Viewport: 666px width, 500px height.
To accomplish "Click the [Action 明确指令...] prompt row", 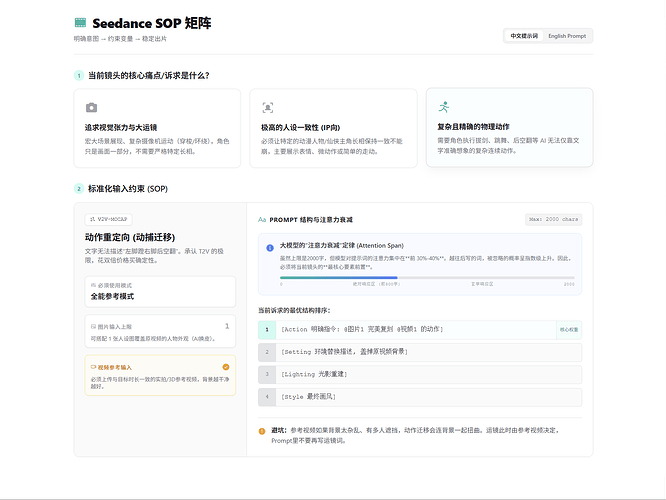I will point(420,330).
